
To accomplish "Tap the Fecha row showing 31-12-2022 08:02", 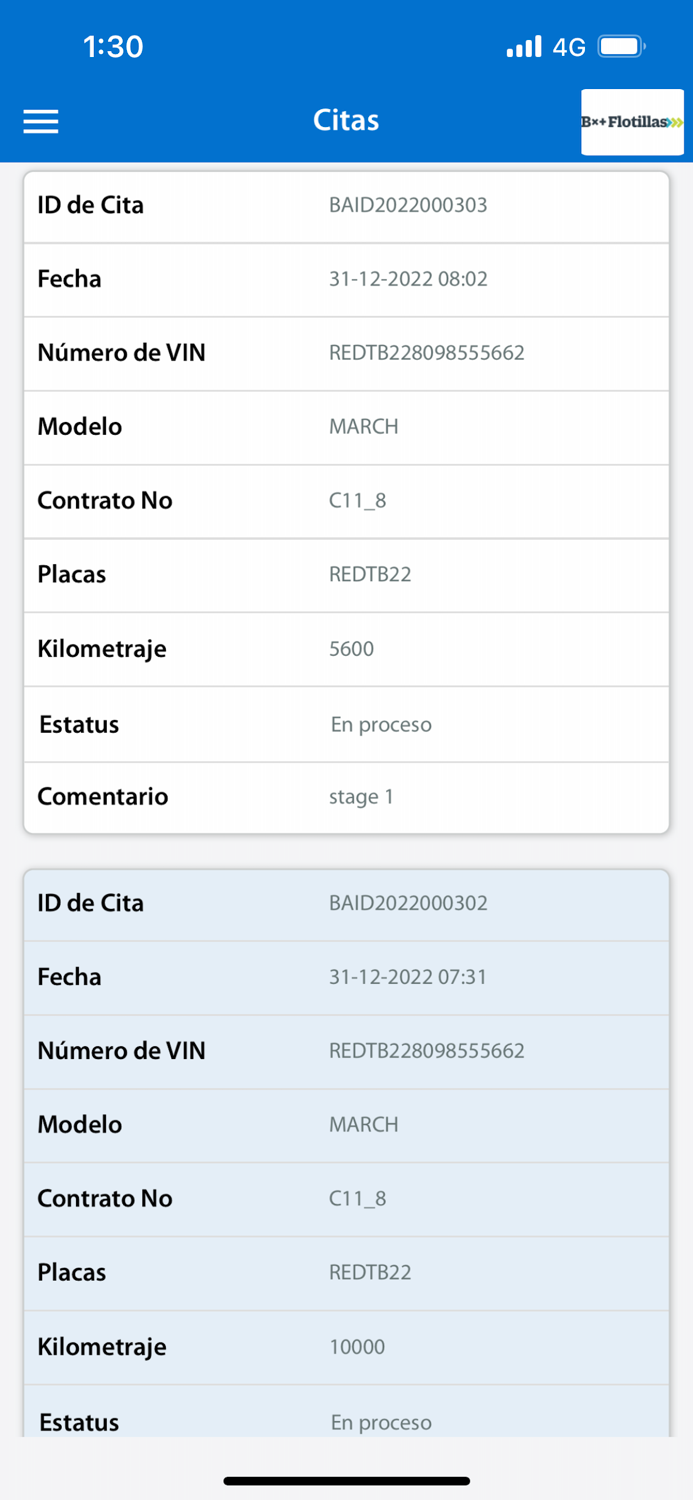I will [x=409, y=279].
